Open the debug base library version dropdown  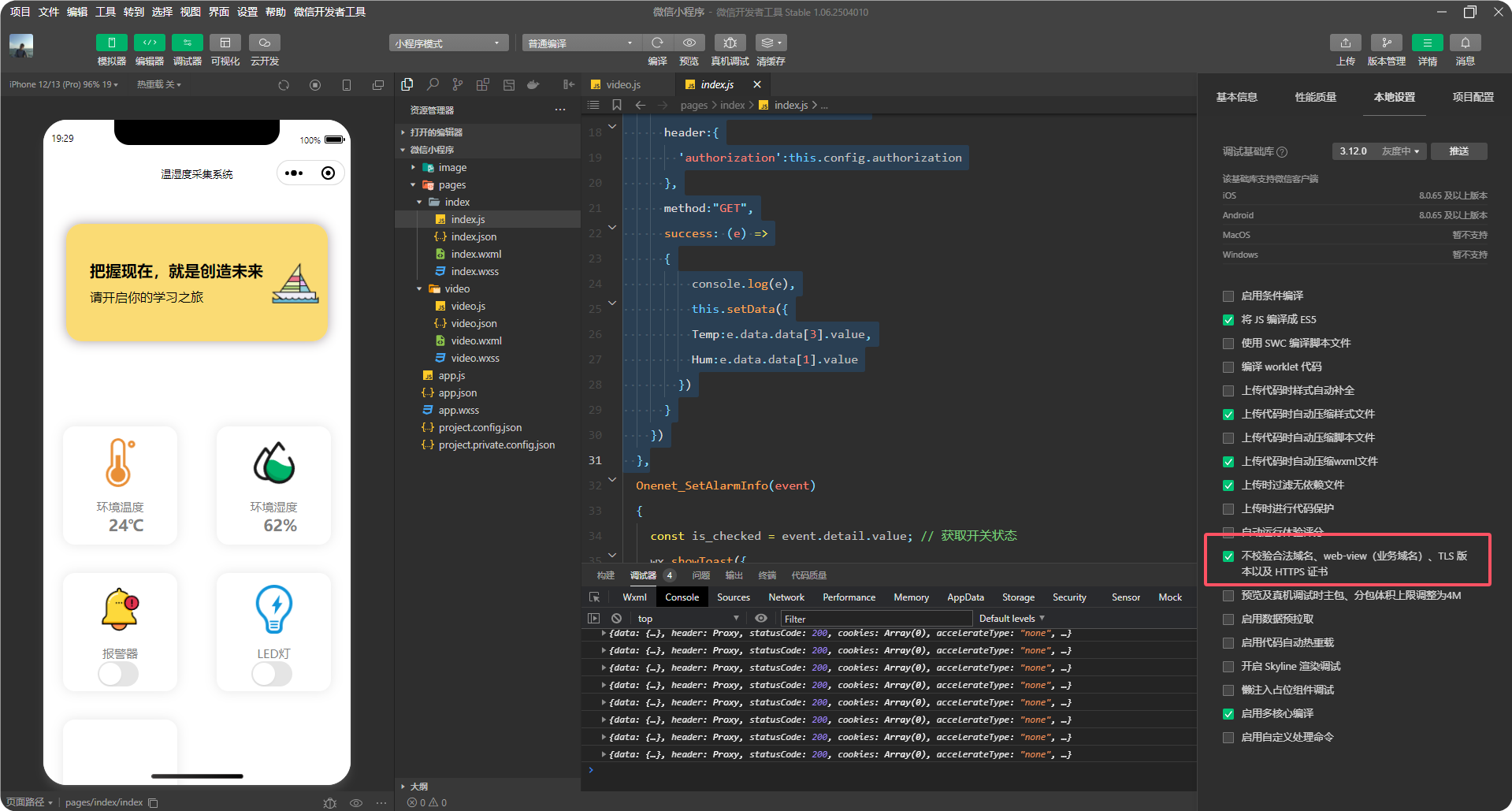(1379, 151)
